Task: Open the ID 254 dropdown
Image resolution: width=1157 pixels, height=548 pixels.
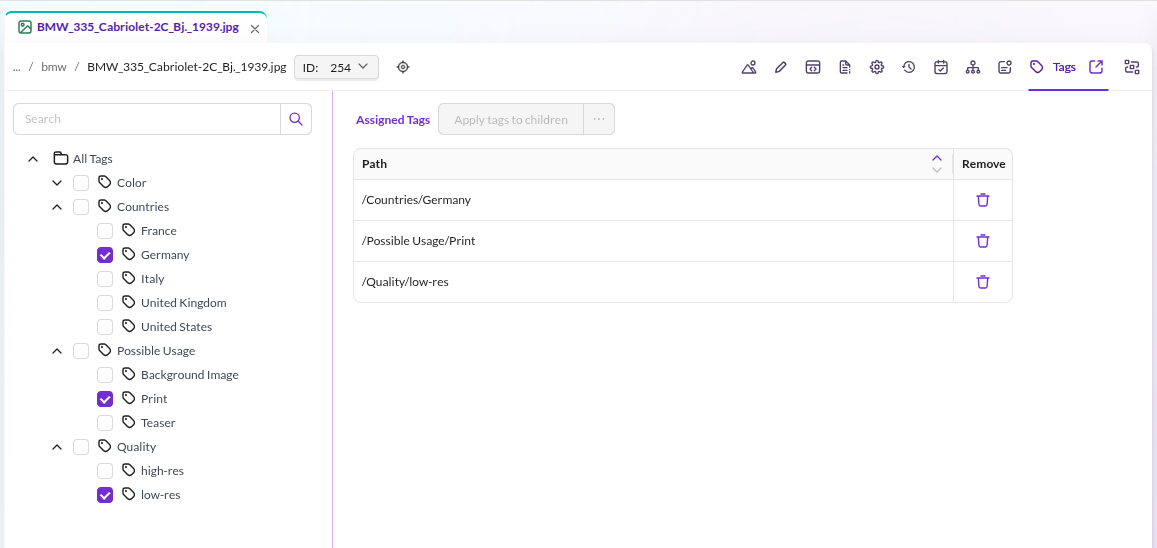Action: [x=336, y=67]
